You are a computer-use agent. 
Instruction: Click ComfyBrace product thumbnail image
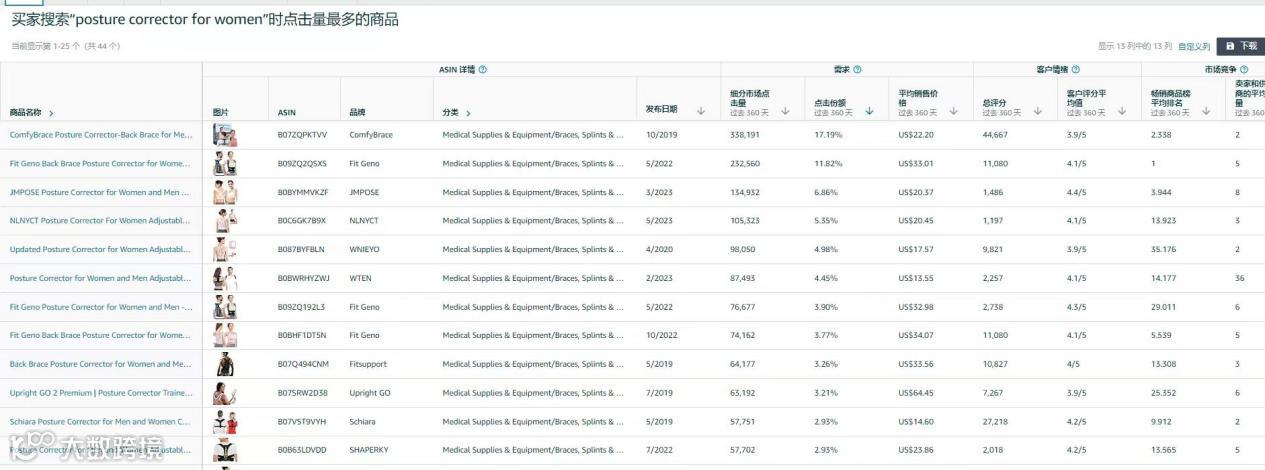click(225, 135)
